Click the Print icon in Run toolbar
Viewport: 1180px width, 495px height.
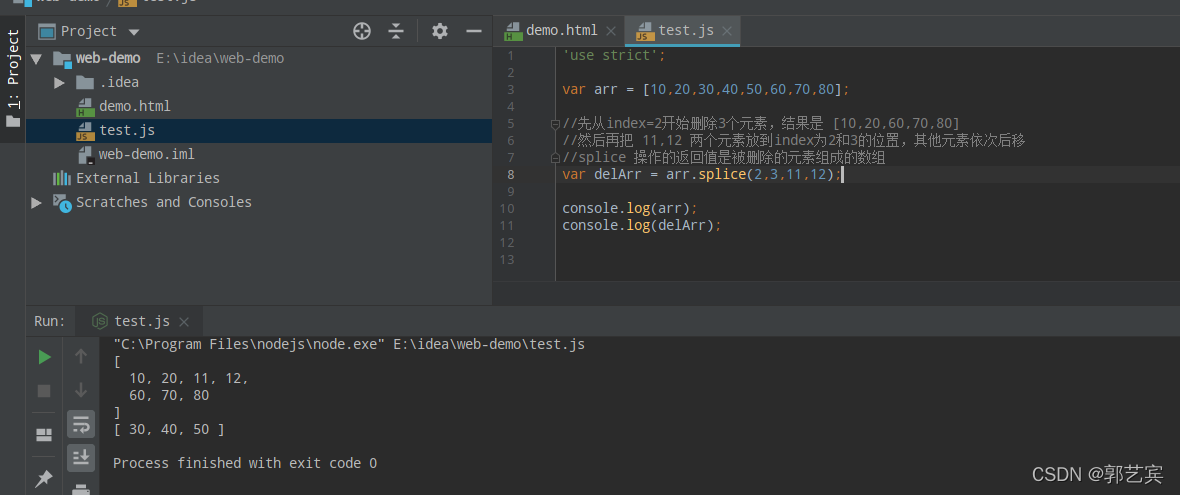point(81,489)
